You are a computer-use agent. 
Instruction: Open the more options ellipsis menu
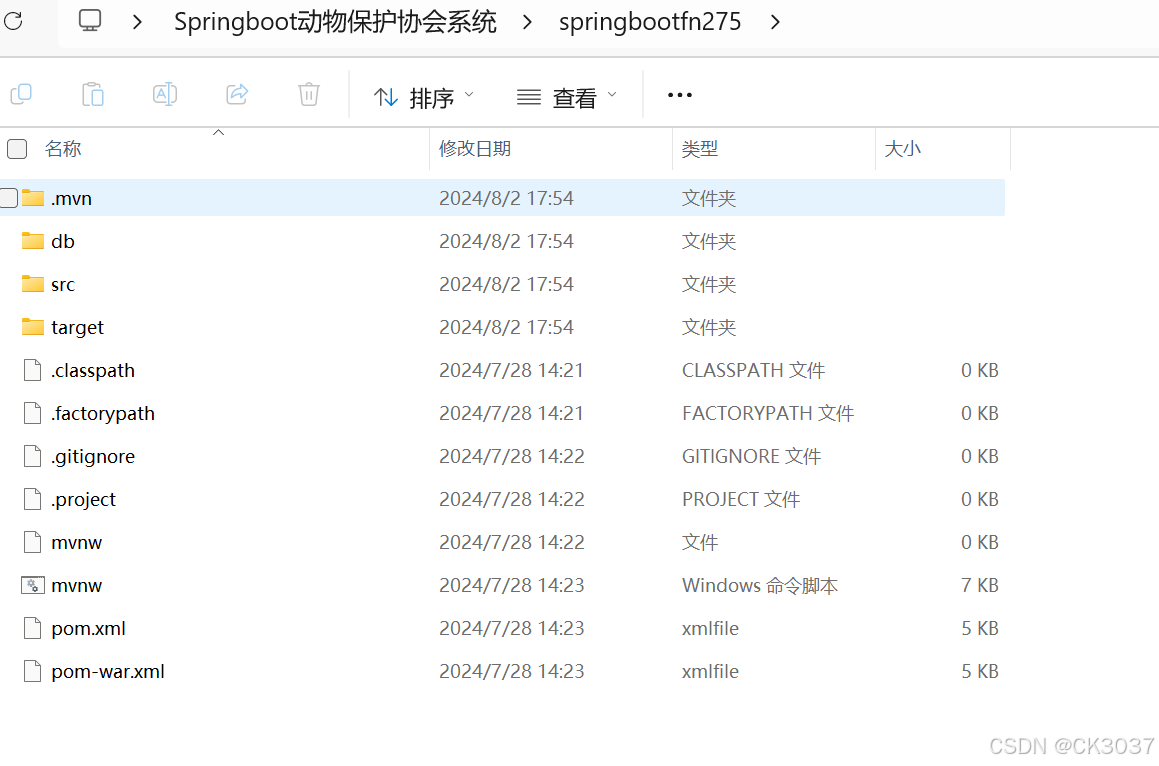pyautogui.click(x=679, y=95)
